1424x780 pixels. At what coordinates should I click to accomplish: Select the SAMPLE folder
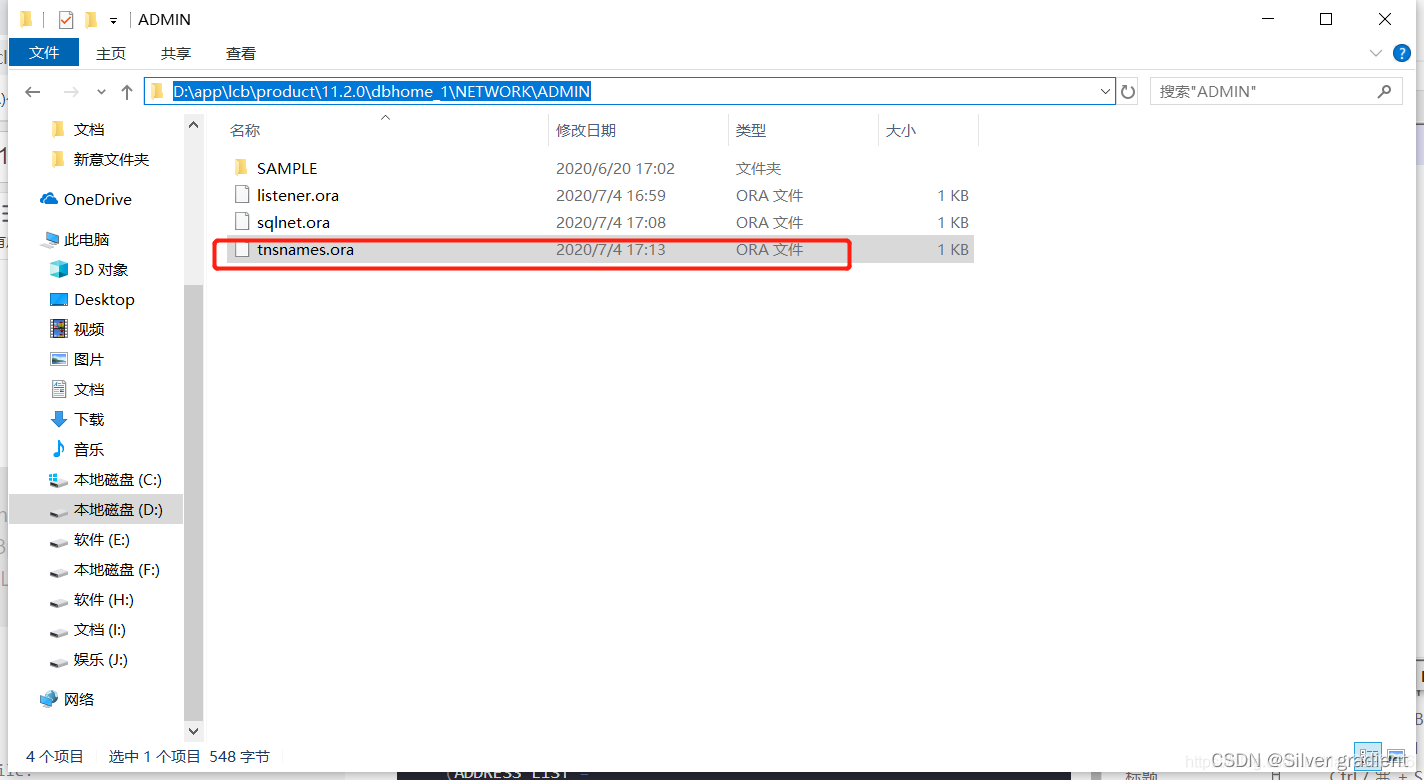point(287,169)
